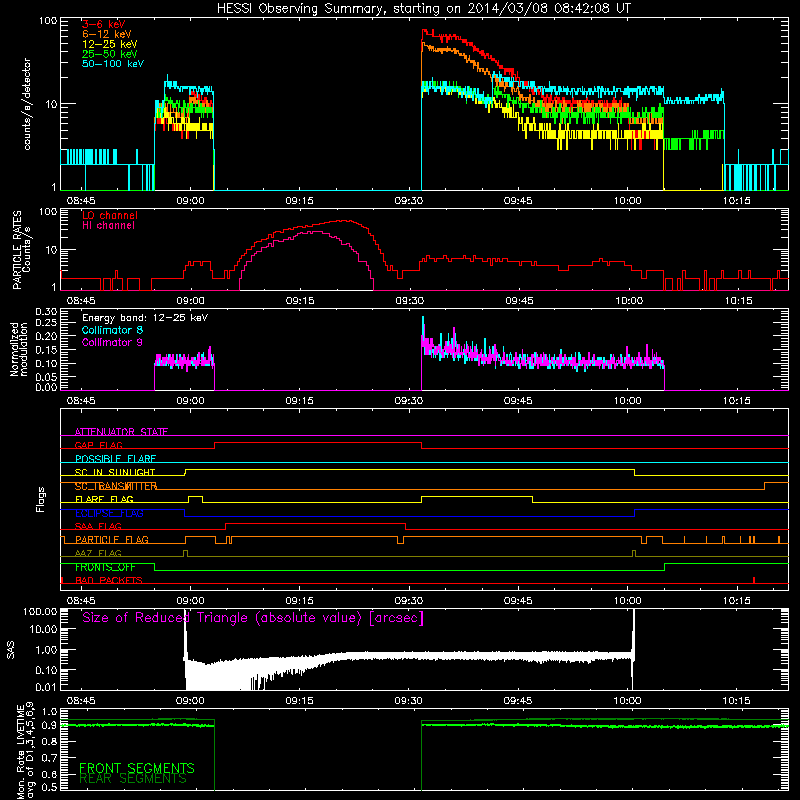
Task: Select the FRONT SEGMENTS legend label
Action: (x=137, y=768)
